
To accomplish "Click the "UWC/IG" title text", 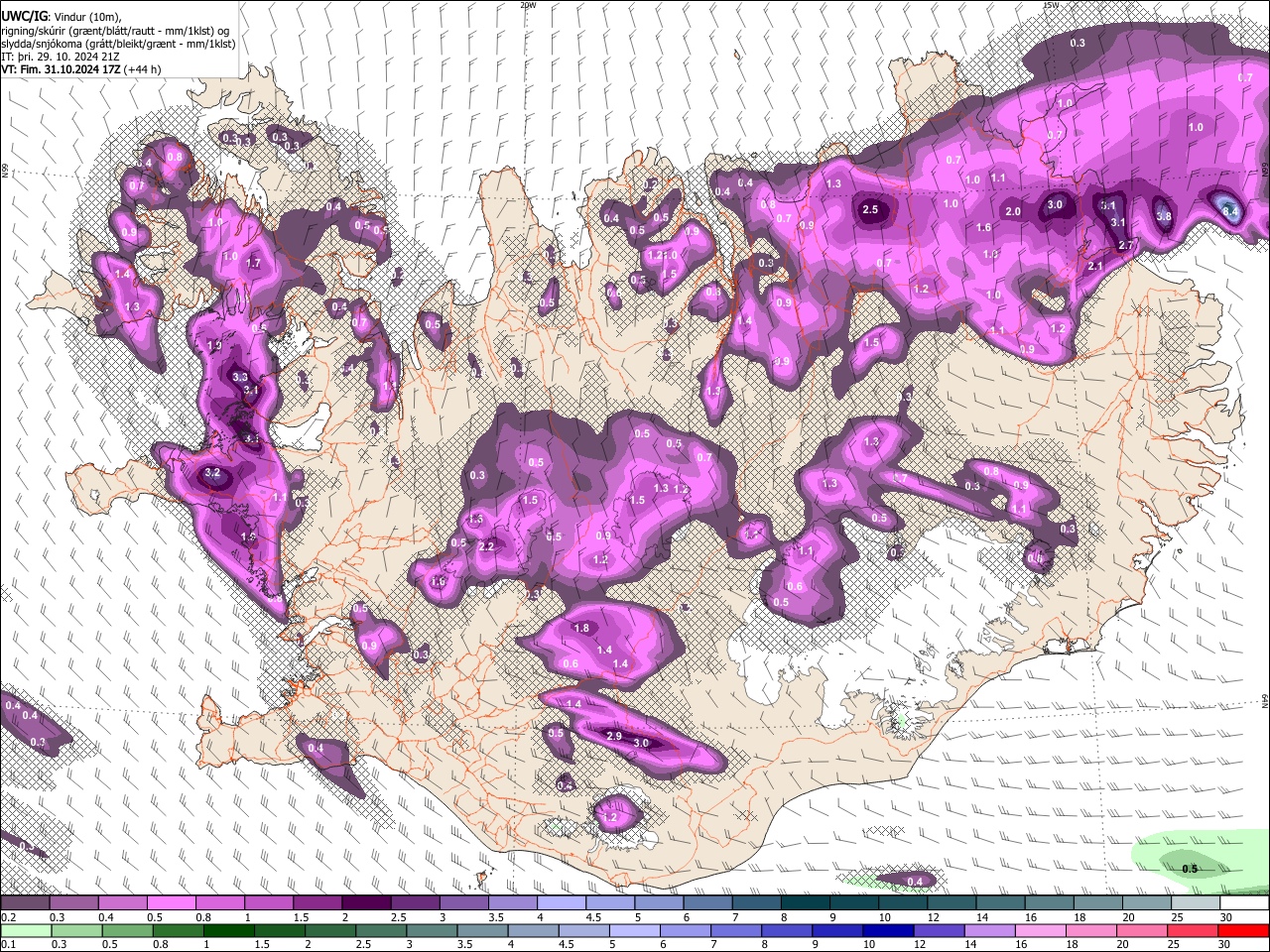I will pos(24,16).
